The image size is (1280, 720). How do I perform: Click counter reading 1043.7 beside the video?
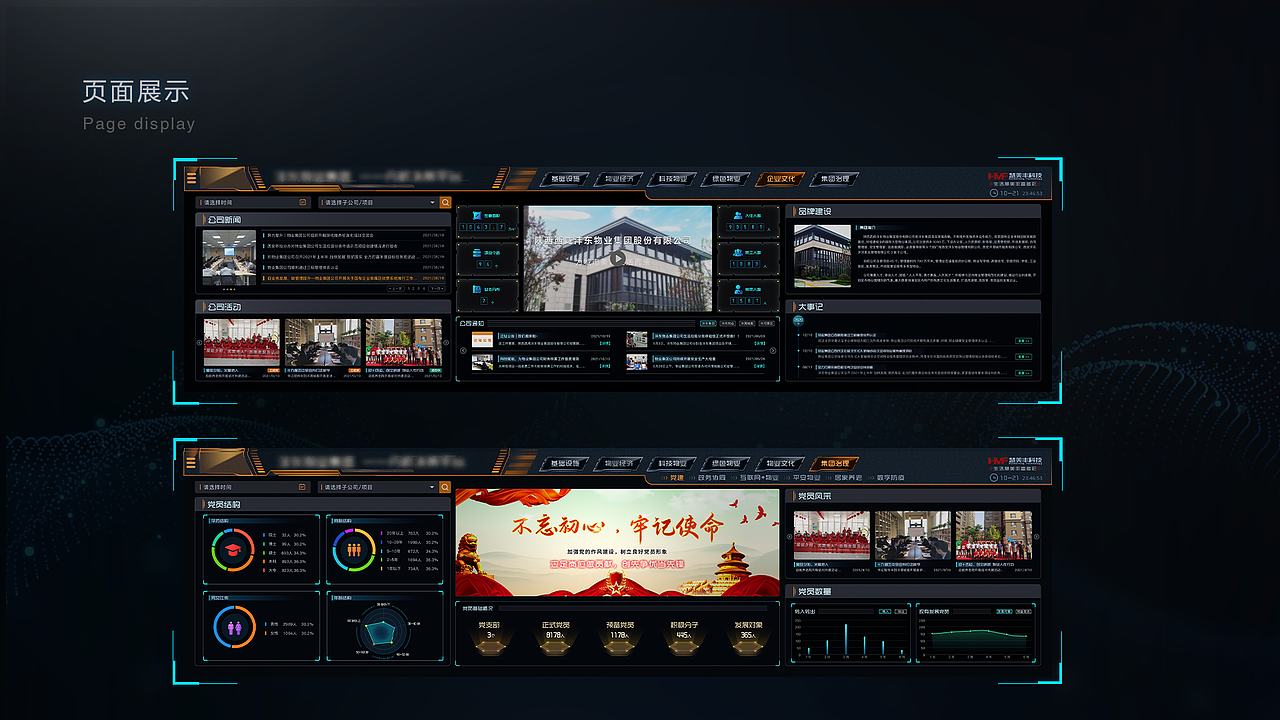pos(487,222)
